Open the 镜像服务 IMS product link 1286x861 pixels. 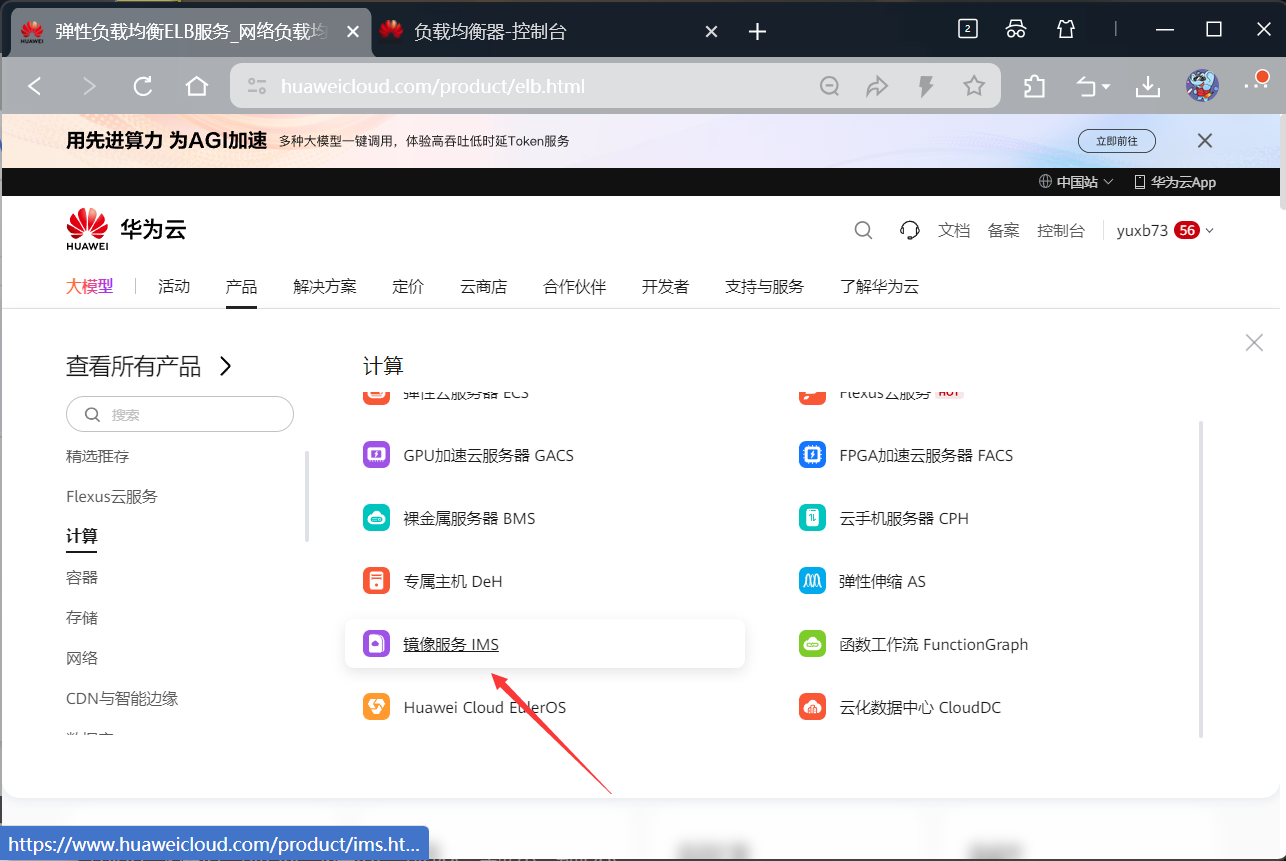click(451, 644)
